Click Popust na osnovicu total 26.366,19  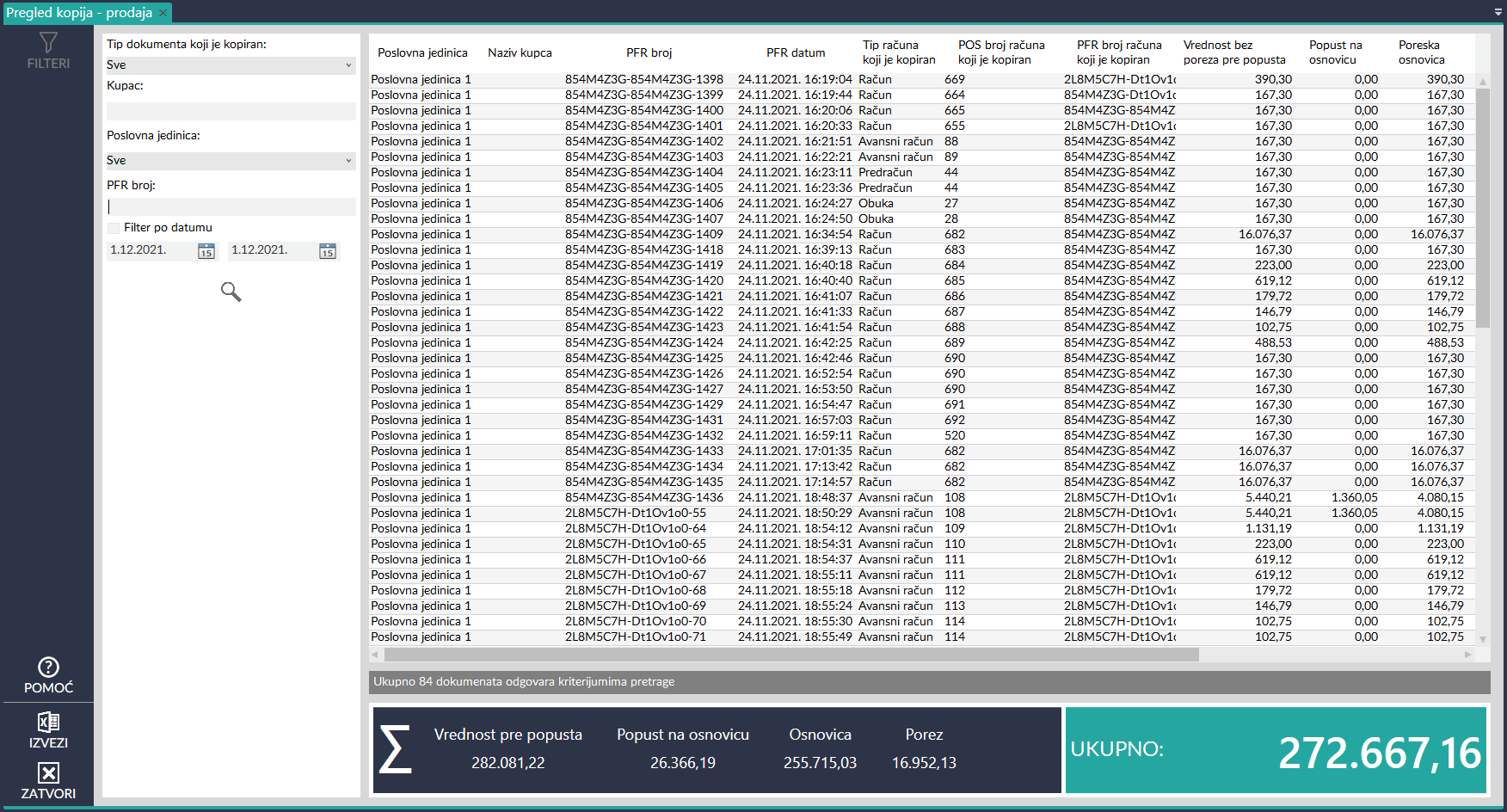coord(683,763)
